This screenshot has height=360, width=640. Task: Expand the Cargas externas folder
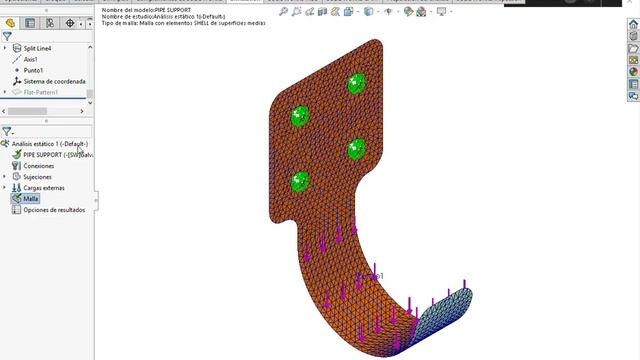pyautogui.click(x=4, y=188)
